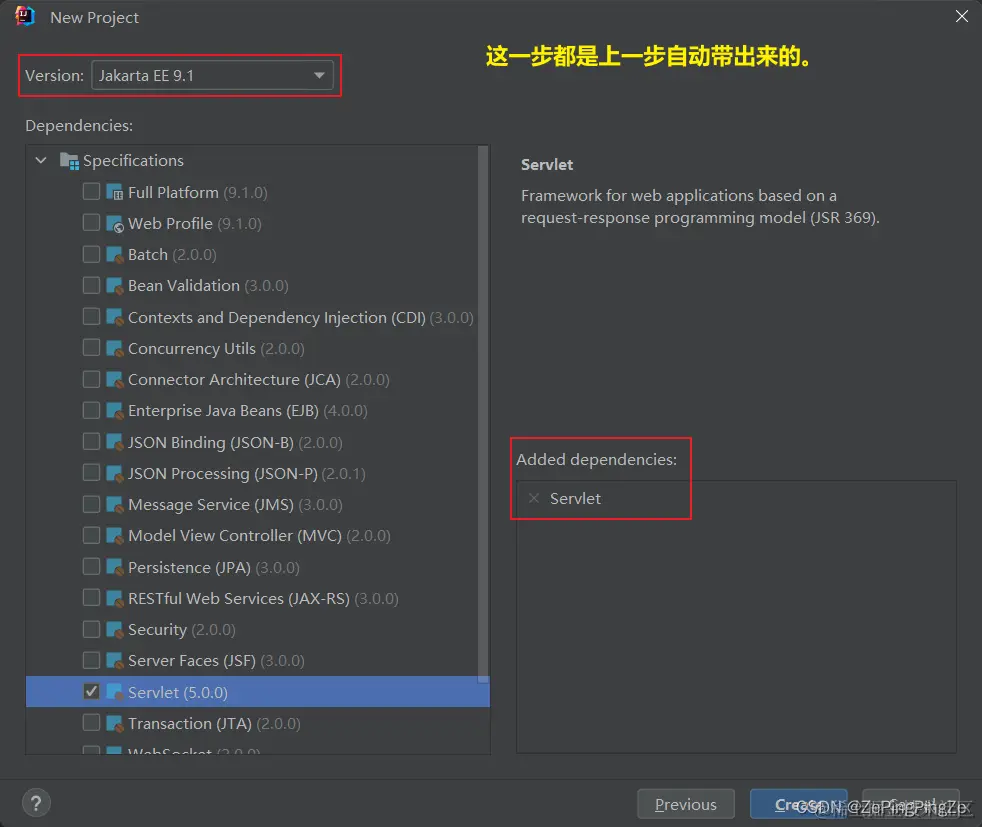982x827 pixels.
Task: Click the Security specification icon
Action: point(115,630)
